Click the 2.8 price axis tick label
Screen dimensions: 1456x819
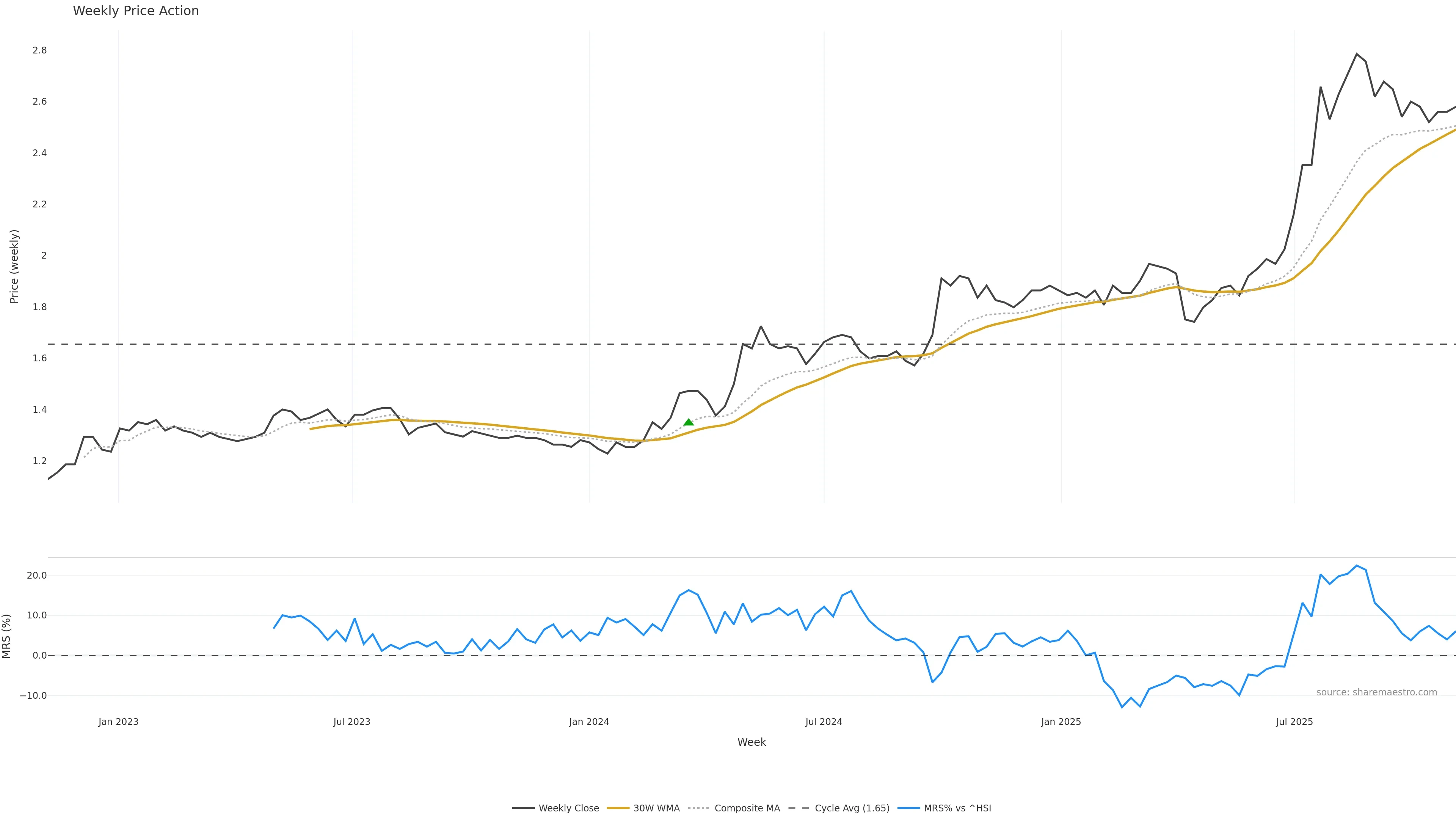39,50
